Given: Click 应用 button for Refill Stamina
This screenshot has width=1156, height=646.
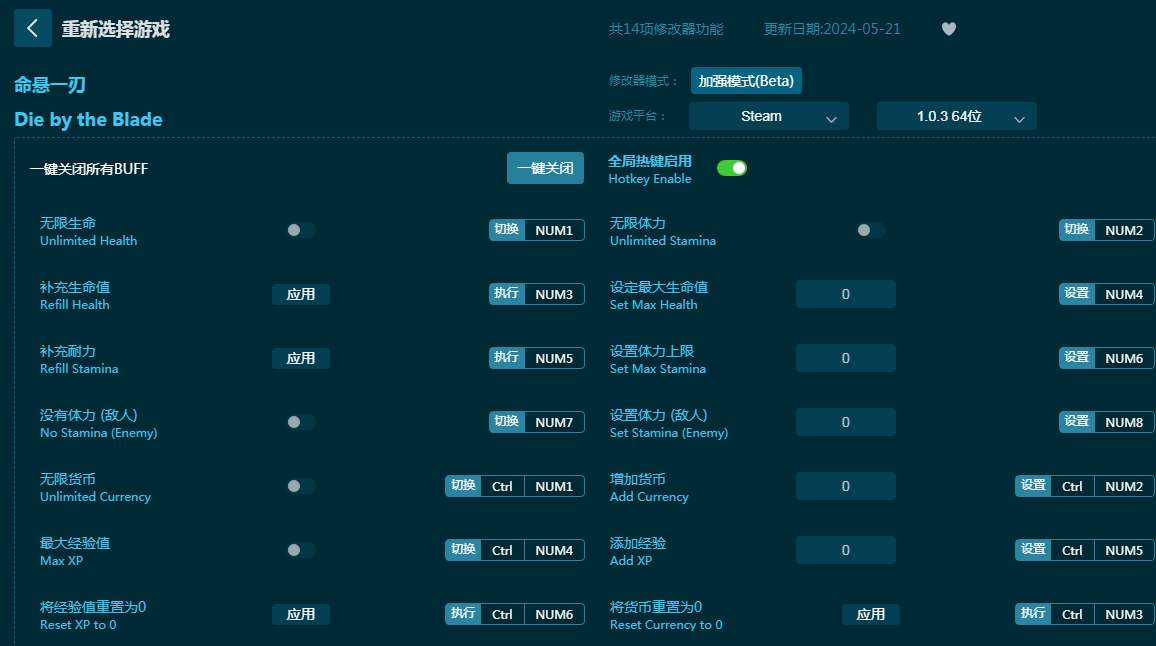Looking at the screenshot, I should point(301,358).
